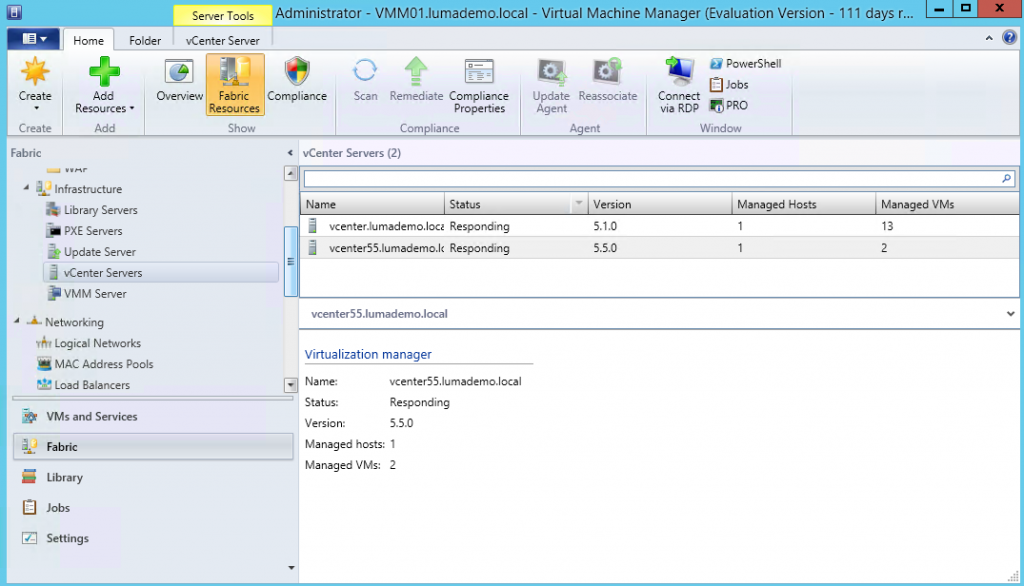The width and height of the screenshot is (1024, 586).
Task: Select Update Server node
Action: (x=91, y=252)
